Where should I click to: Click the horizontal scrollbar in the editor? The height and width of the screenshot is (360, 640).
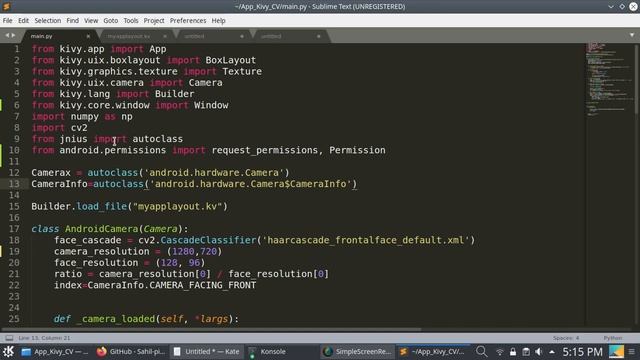tap(211, 329)
